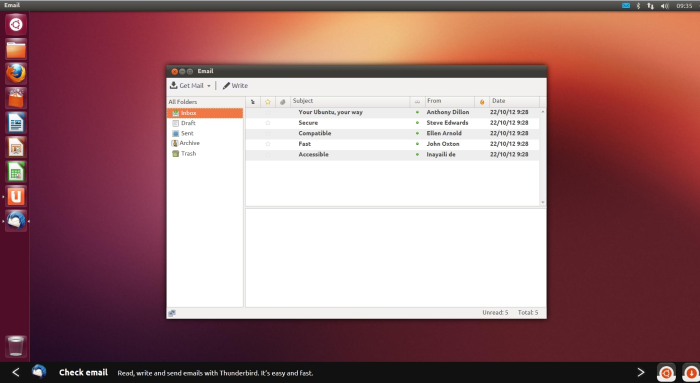Star the 'Accessible' message
Screen dimensions: 700x383
click(x=268, y=154)
